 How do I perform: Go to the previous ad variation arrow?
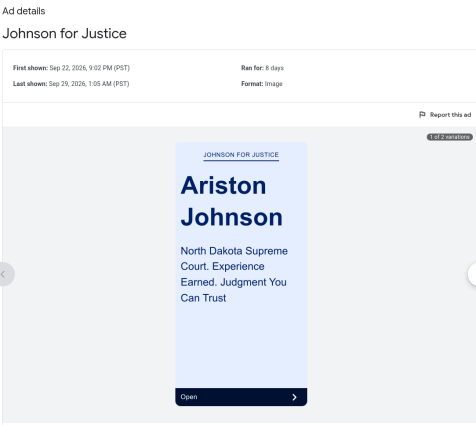(x=4, y=274)
